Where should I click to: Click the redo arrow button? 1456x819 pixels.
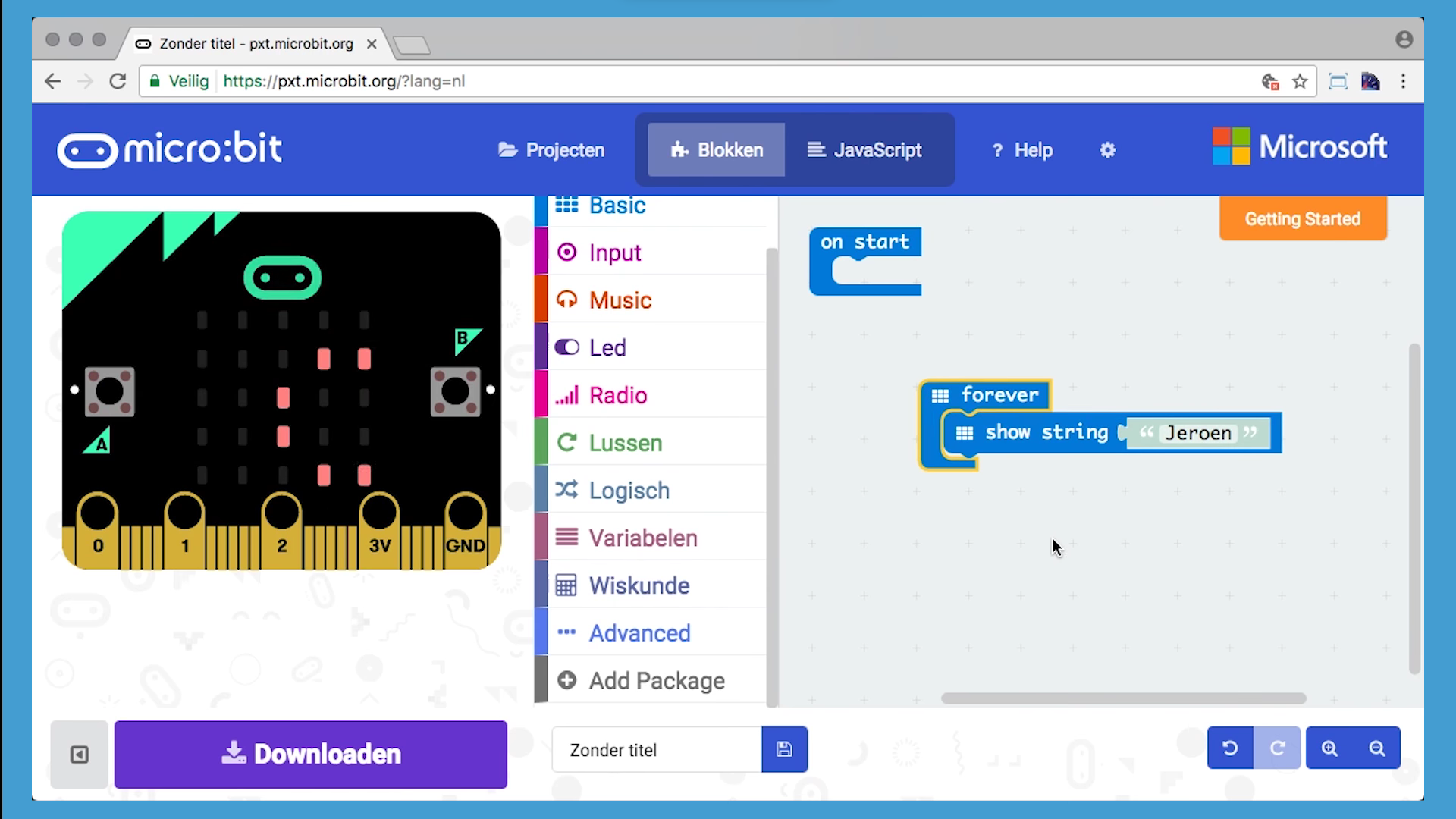point(1277,748)
